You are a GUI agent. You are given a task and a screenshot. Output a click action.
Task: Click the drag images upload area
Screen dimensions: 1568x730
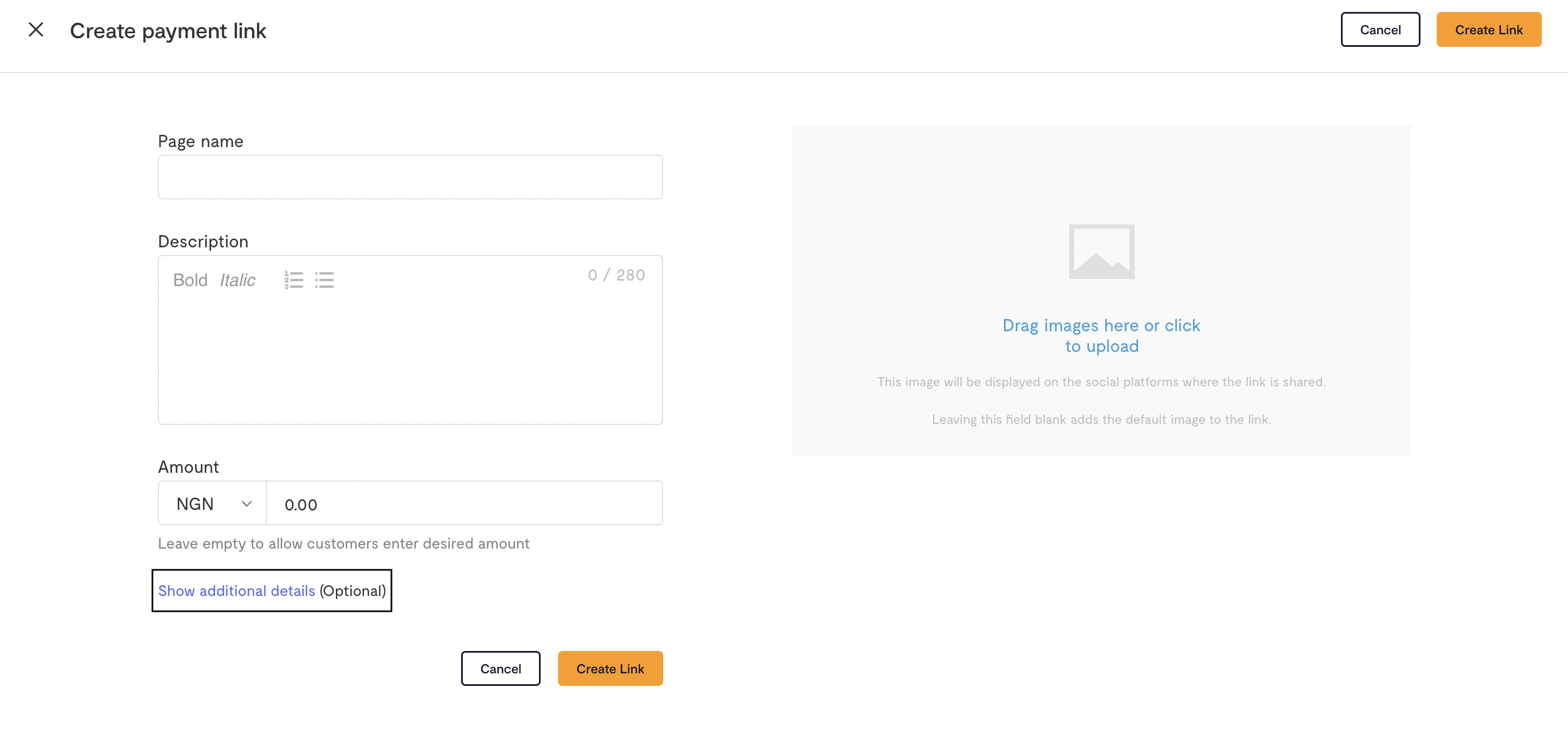(x=1102, y=290)
